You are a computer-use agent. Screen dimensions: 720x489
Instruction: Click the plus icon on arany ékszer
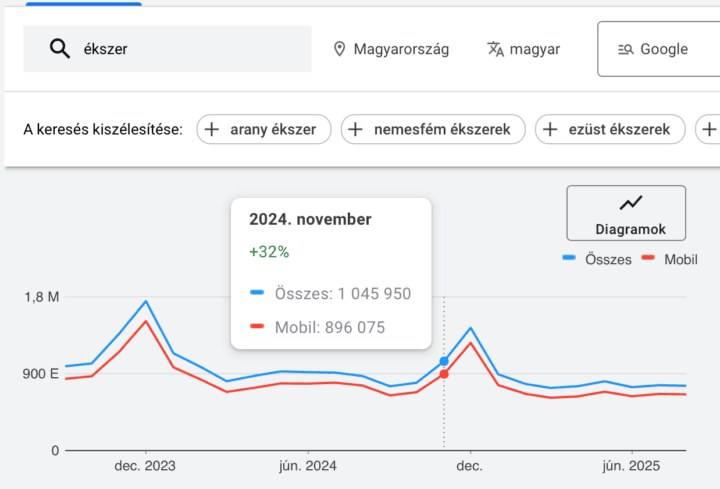click(x=213, y=129)
